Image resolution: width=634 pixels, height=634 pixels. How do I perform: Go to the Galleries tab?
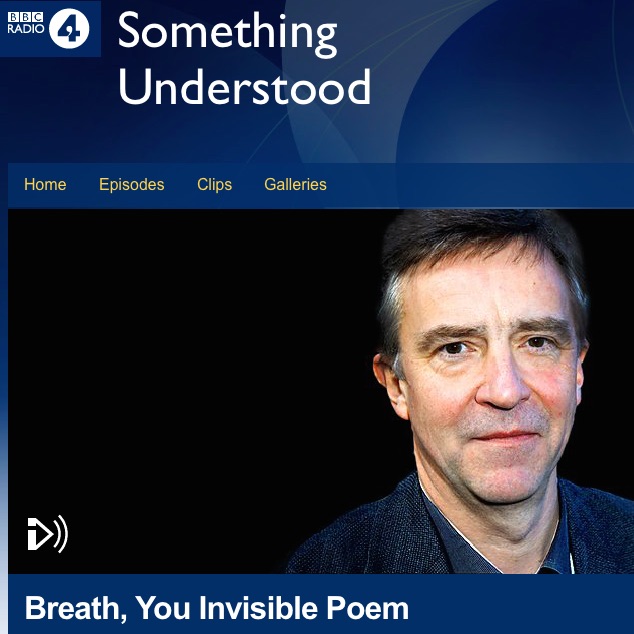pyautogui.click(x=295, y=184)
